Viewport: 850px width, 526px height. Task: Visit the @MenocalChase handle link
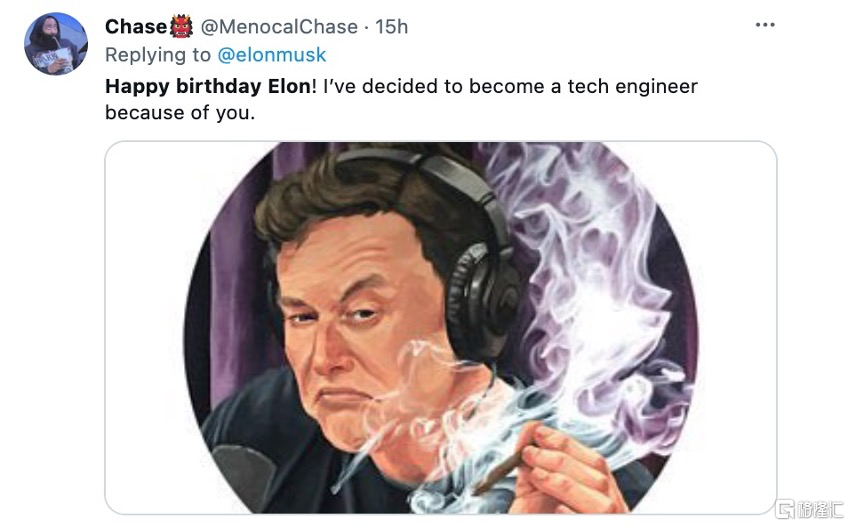278,27
